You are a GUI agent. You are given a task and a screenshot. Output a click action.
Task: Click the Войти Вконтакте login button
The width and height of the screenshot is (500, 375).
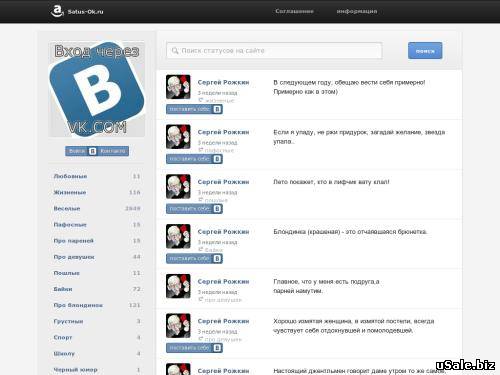tap(97, 151)
